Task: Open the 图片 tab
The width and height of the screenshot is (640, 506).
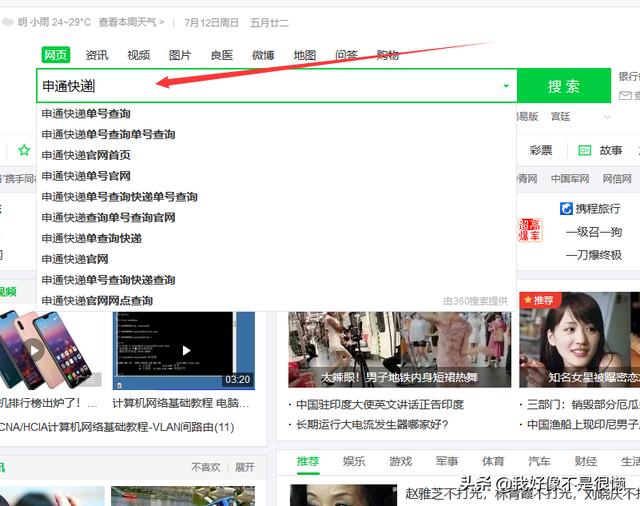Action: pos(180,55)
